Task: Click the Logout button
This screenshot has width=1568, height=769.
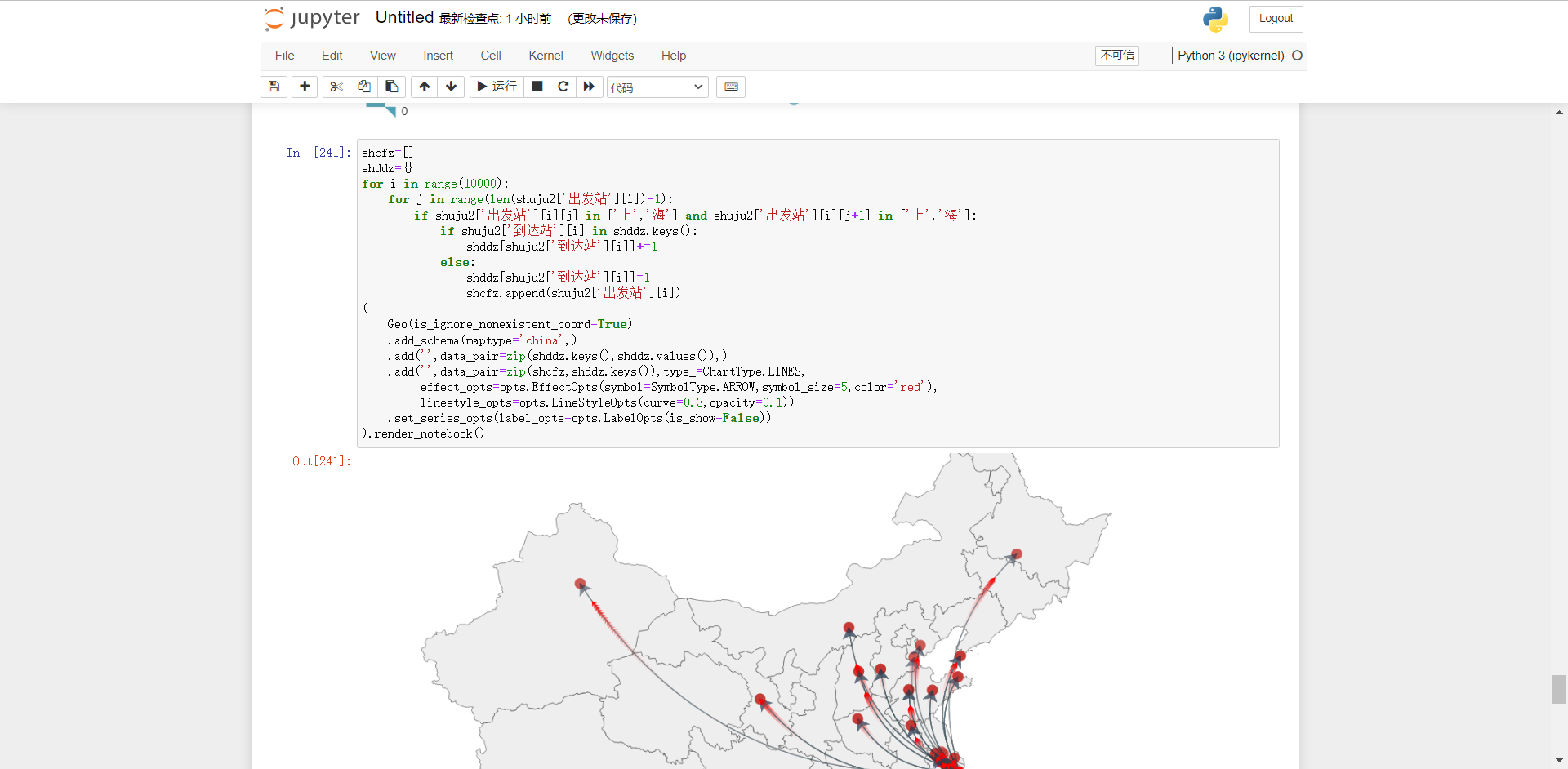Action: pos(1276,19)
